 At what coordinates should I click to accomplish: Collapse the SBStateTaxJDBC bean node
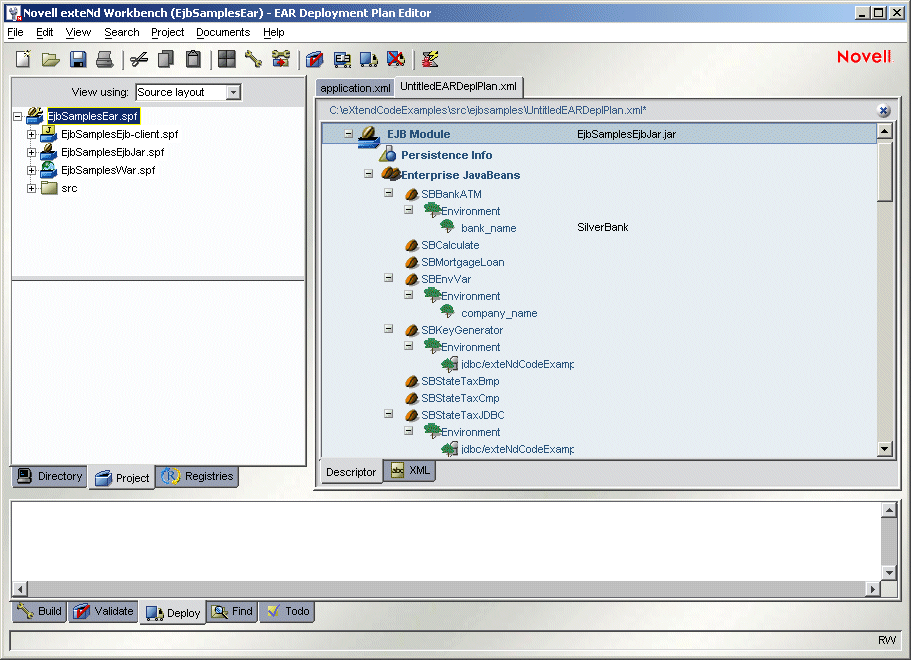(x=389, y=414)
